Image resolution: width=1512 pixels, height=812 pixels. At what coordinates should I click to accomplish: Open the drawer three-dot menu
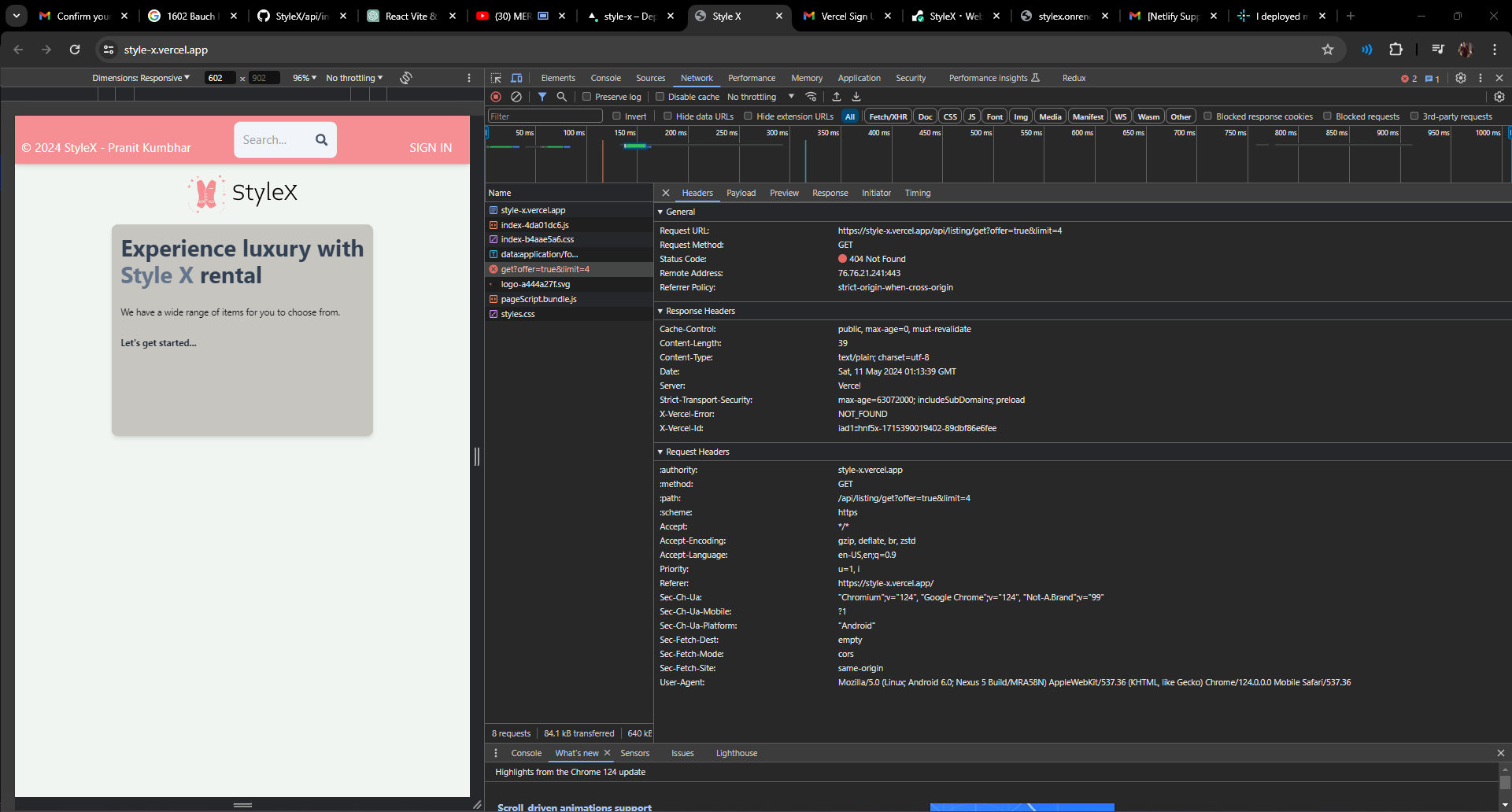(496, 753)
